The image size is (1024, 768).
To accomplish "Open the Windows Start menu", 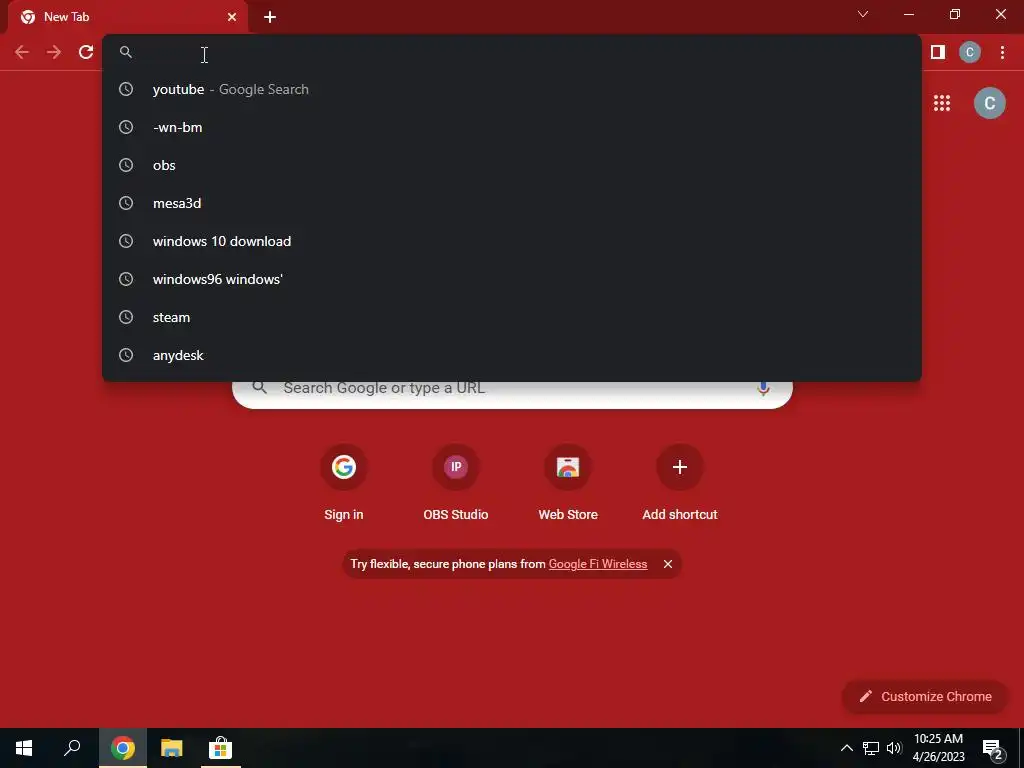I will click(24, 748).
